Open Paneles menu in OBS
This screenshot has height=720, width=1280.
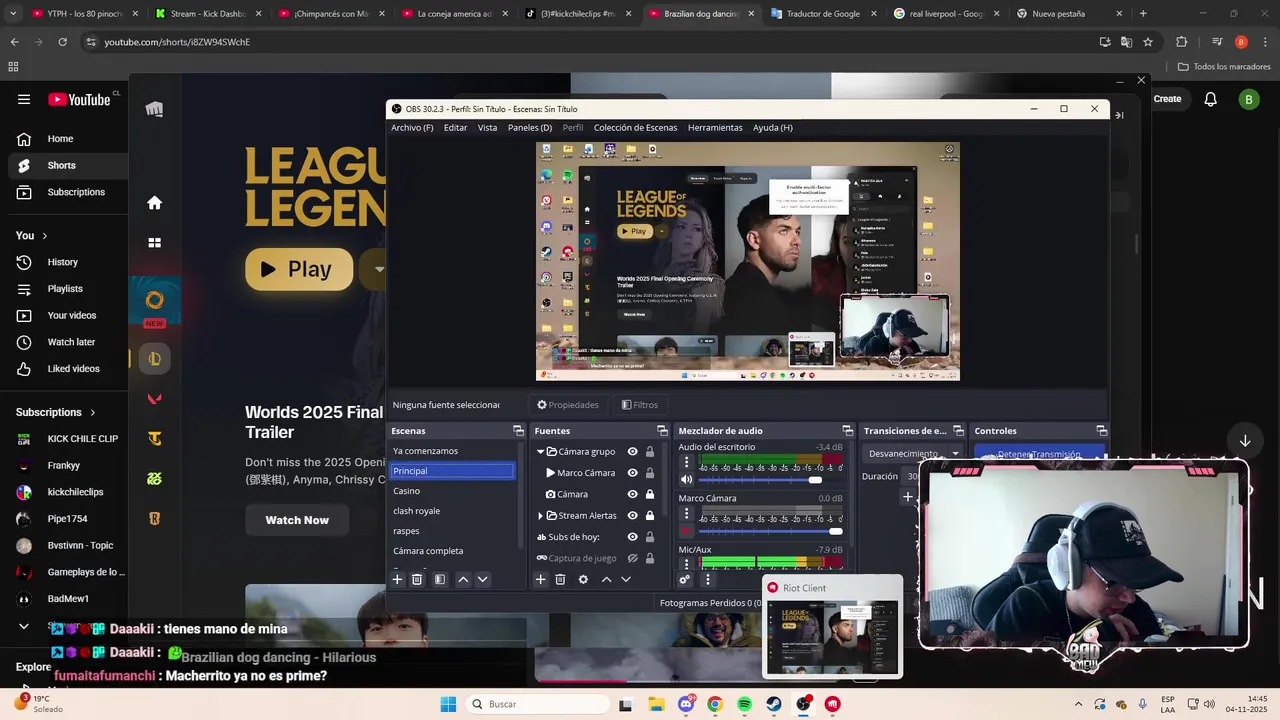[530, 128]
